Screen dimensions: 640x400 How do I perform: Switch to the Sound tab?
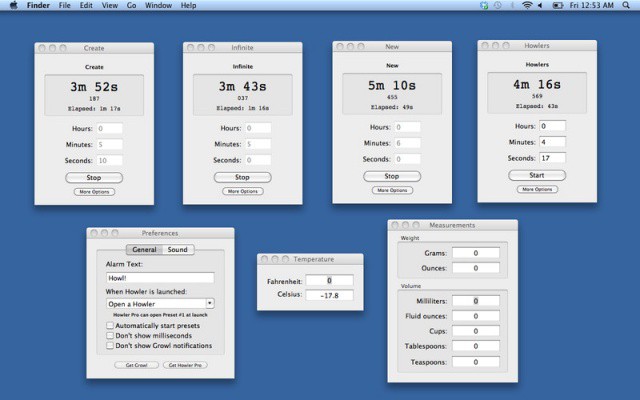coord(177,249)
